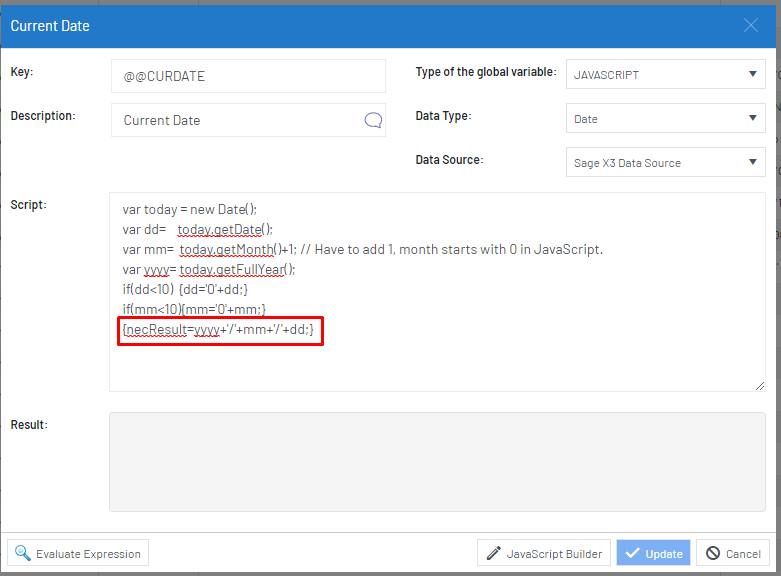The width and height of the screenshot is (781, 576).
Task: Click the prohibited circle icon beside Cancel
Action: coord(713,553)
